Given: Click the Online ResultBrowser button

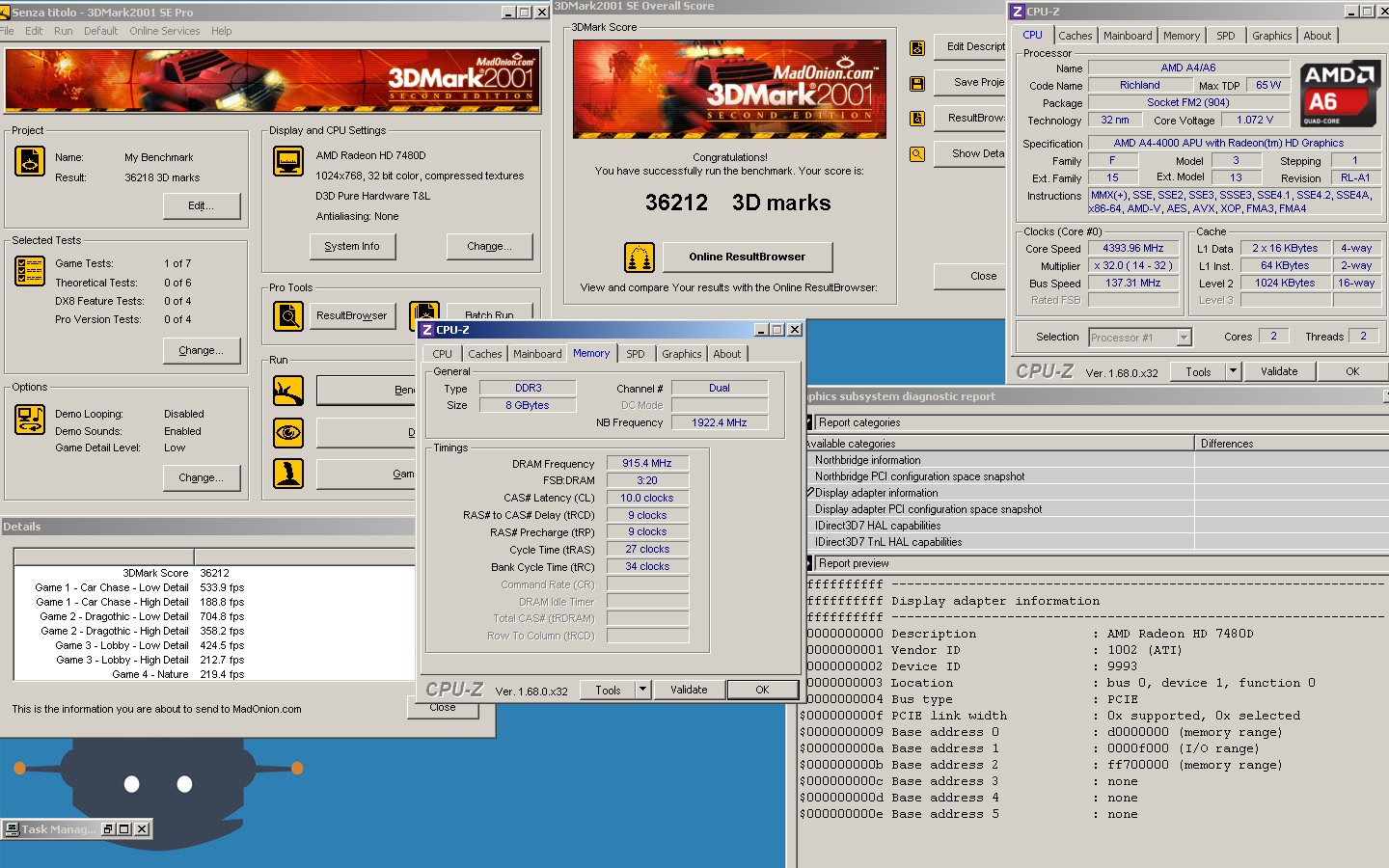Looking at the screenshot, I should (x=747, y=257).
